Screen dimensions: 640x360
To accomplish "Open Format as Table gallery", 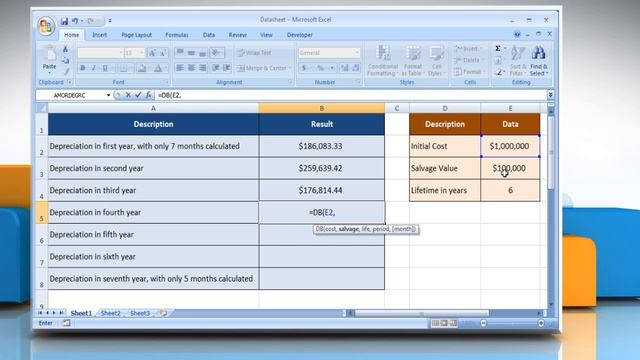I will (x=413, y=61).
